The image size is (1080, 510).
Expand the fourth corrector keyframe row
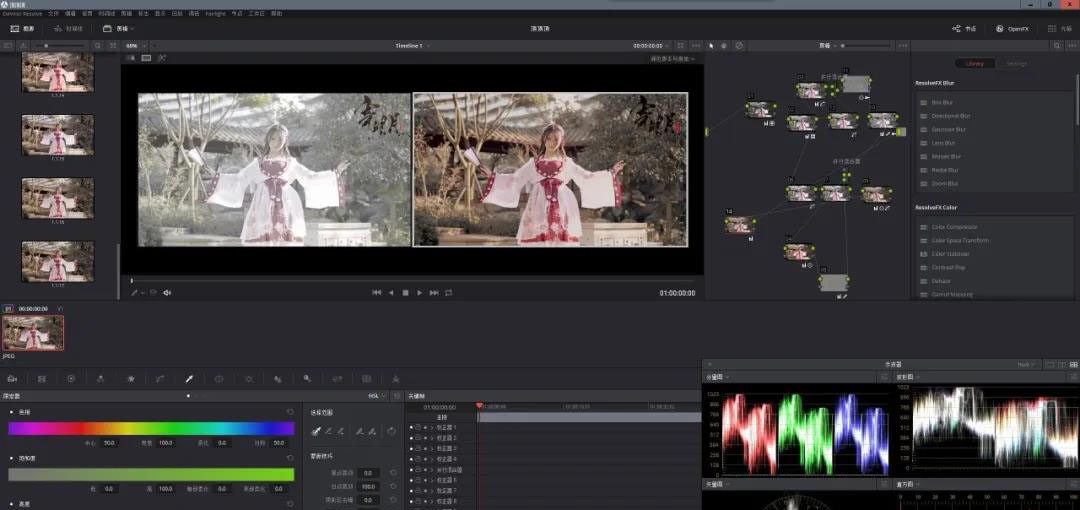[433, 459]
